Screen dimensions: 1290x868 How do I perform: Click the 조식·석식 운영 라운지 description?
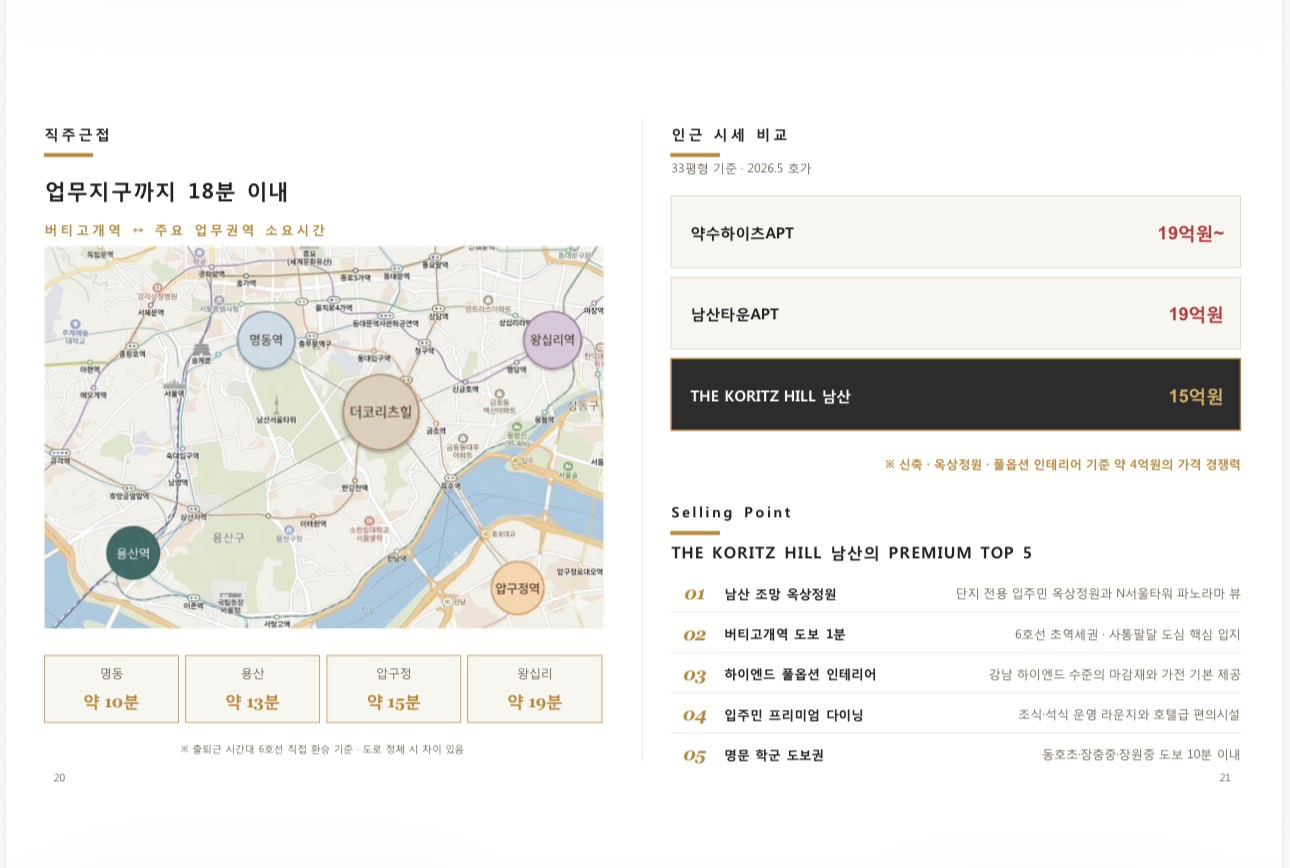pos(1129,715)
